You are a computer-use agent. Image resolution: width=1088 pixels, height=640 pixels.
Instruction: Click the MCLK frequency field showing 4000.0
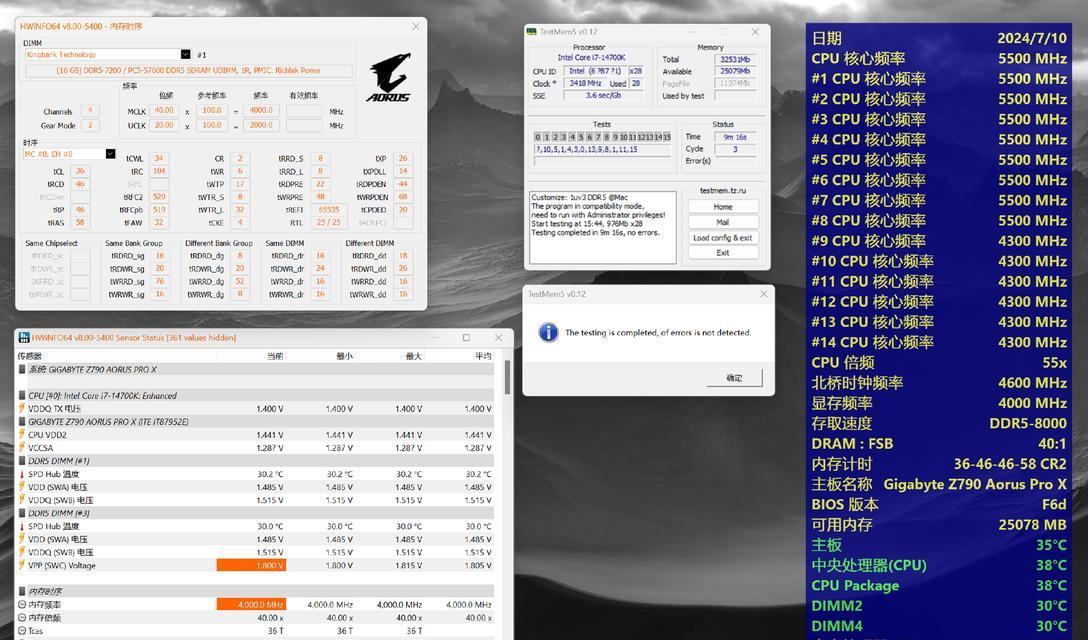(x=261, y=111)
